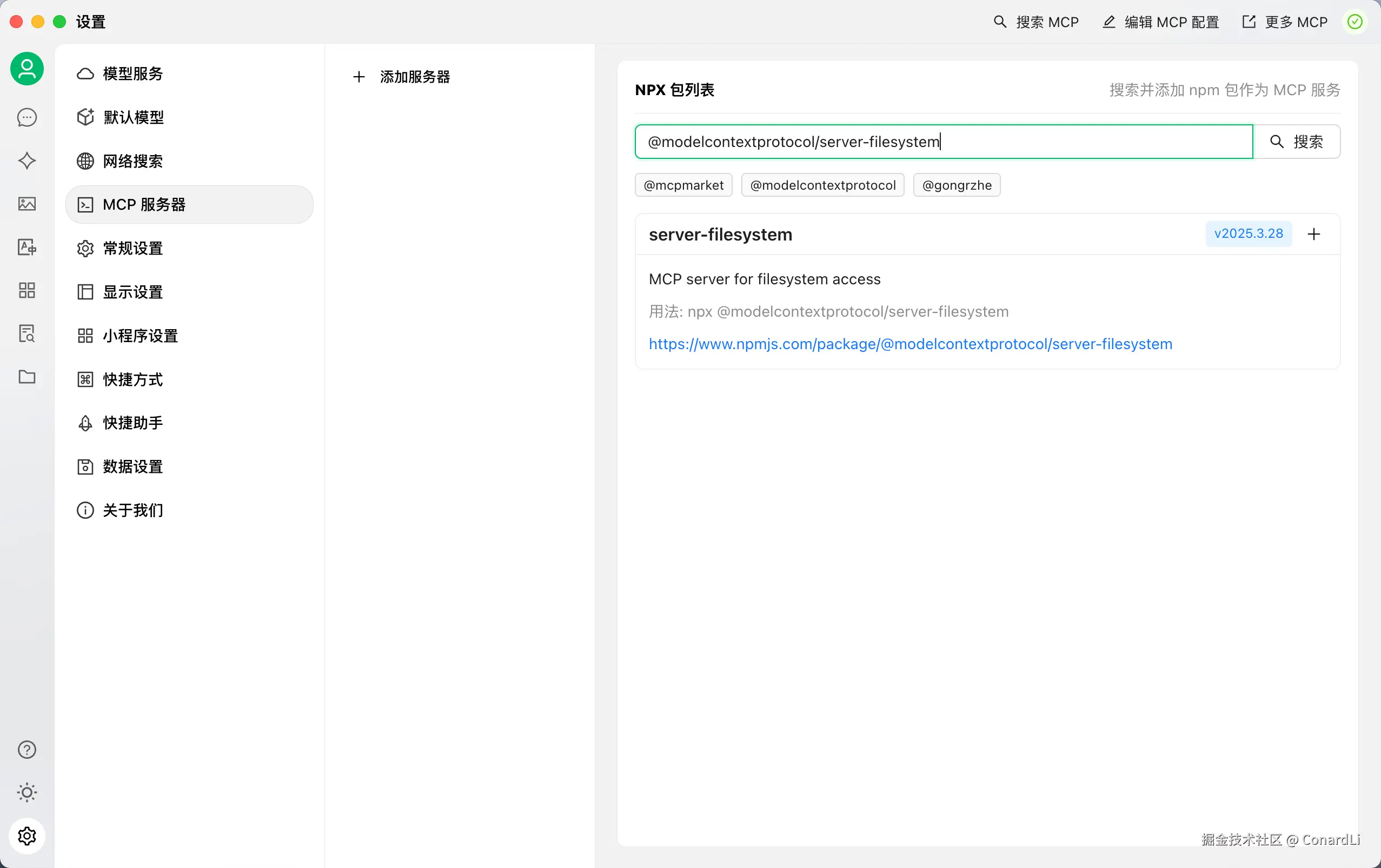
Task: Select the @modelcontextprotocol scope tag
Action: (822, 185)
